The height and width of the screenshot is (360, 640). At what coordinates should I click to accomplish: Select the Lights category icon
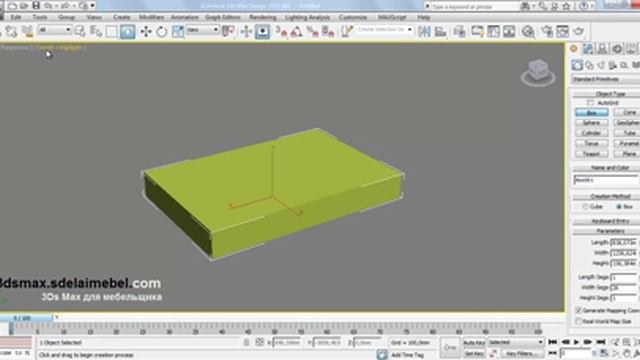pos(601,65)
